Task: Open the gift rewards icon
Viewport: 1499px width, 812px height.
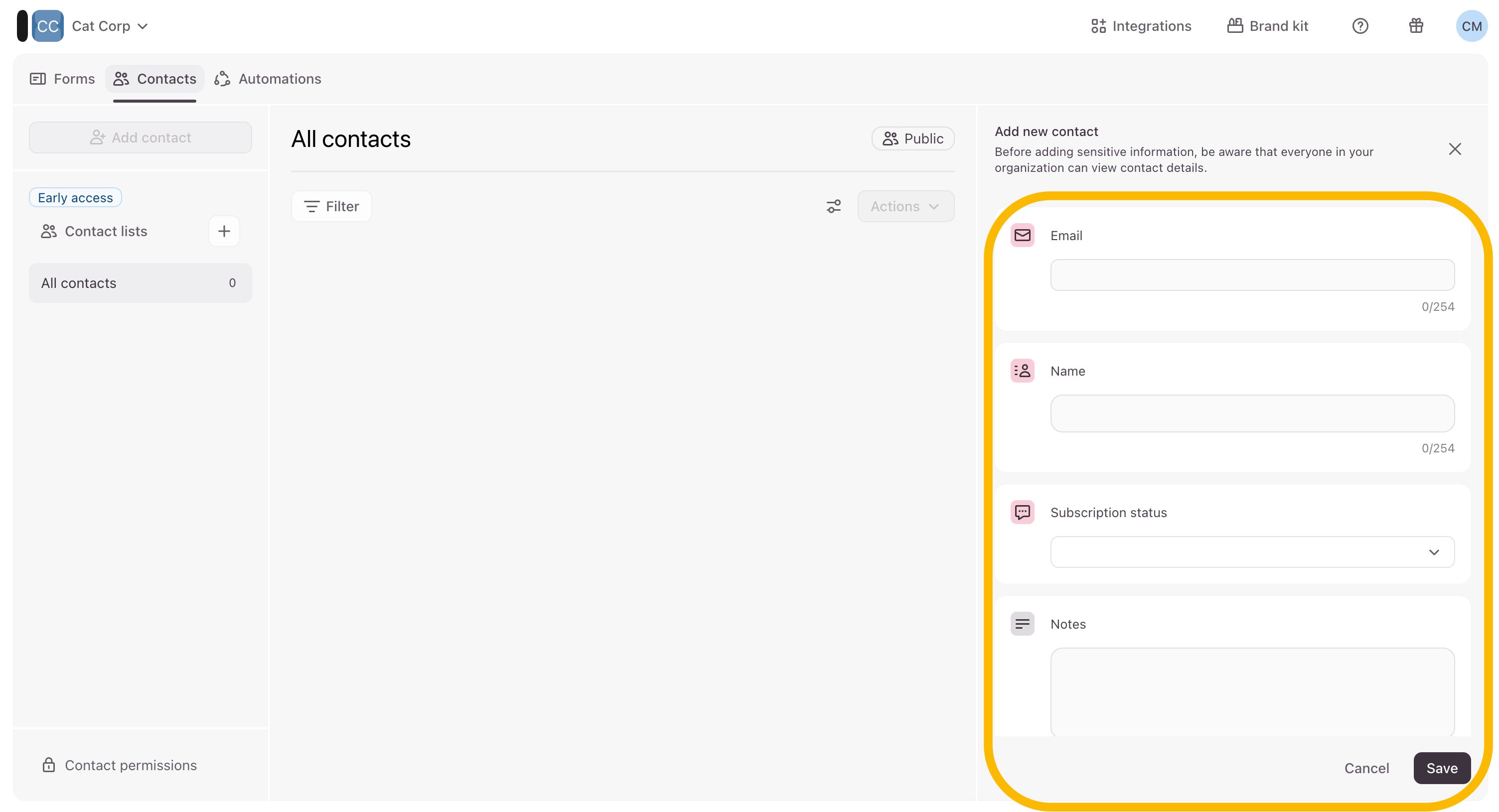Action: point(1416,26)
